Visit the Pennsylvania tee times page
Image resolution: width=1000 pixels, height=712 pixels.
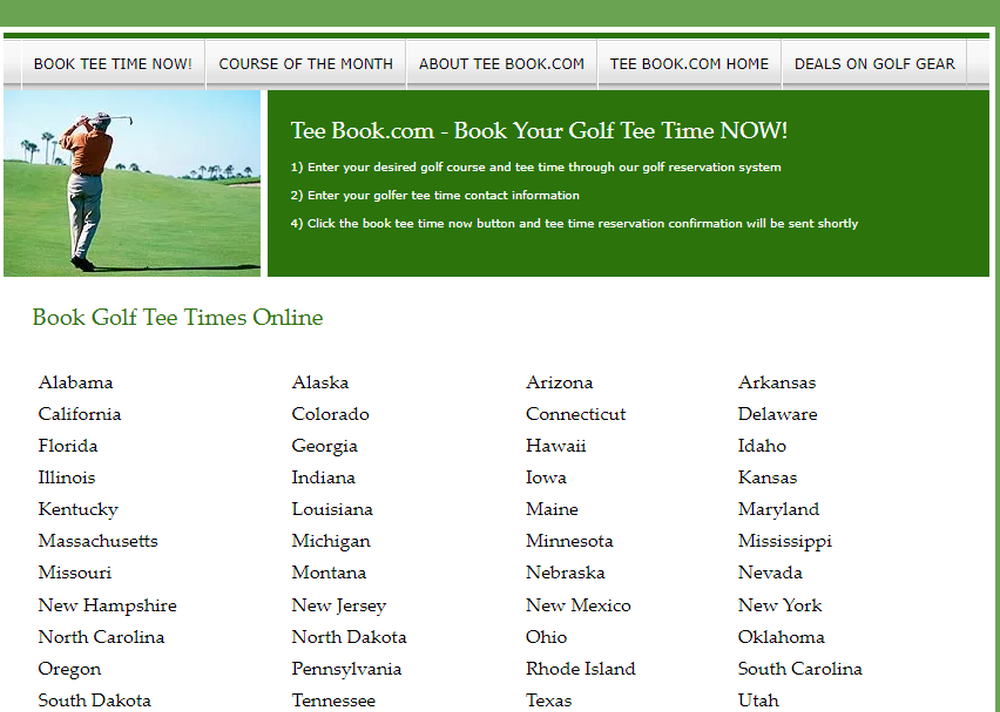click(347, 670)
